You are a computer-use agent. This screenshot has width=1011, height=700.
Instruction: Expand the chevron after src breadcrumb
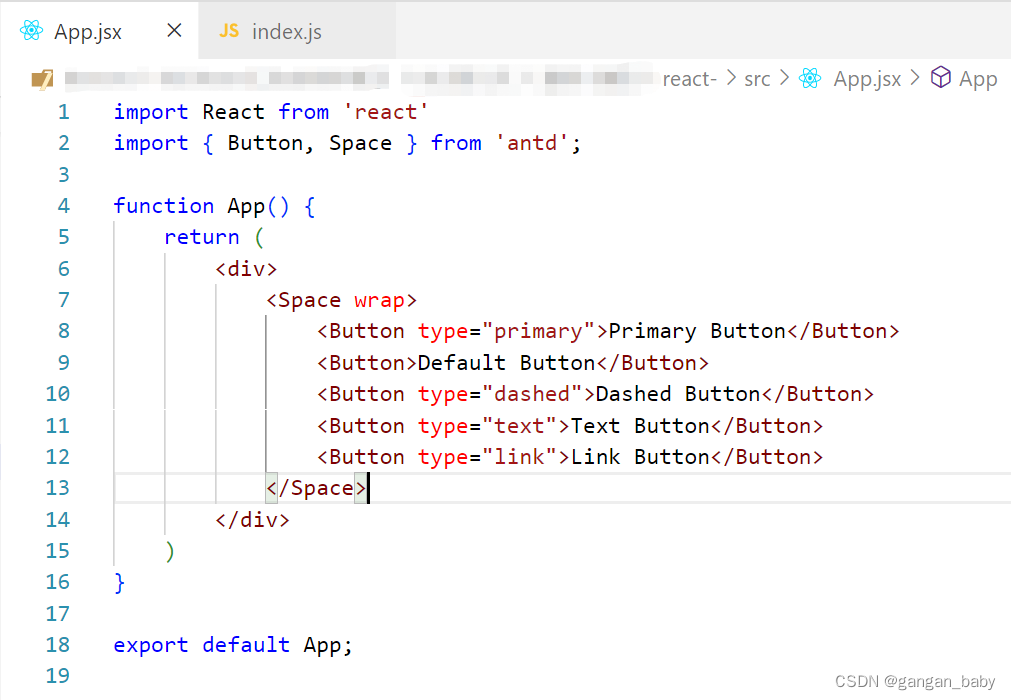784,78
